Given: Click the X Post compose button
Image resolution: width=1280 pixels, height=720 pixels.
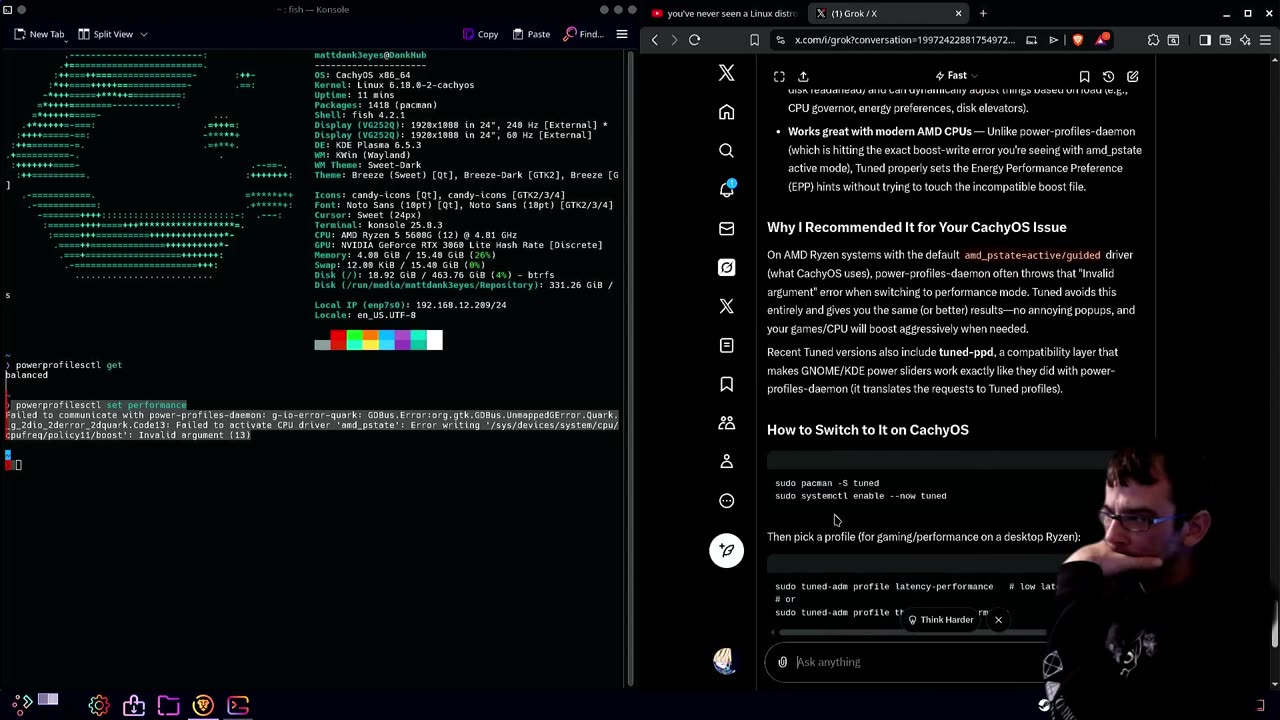Looking at the screenshot, I should click(727, 550).
